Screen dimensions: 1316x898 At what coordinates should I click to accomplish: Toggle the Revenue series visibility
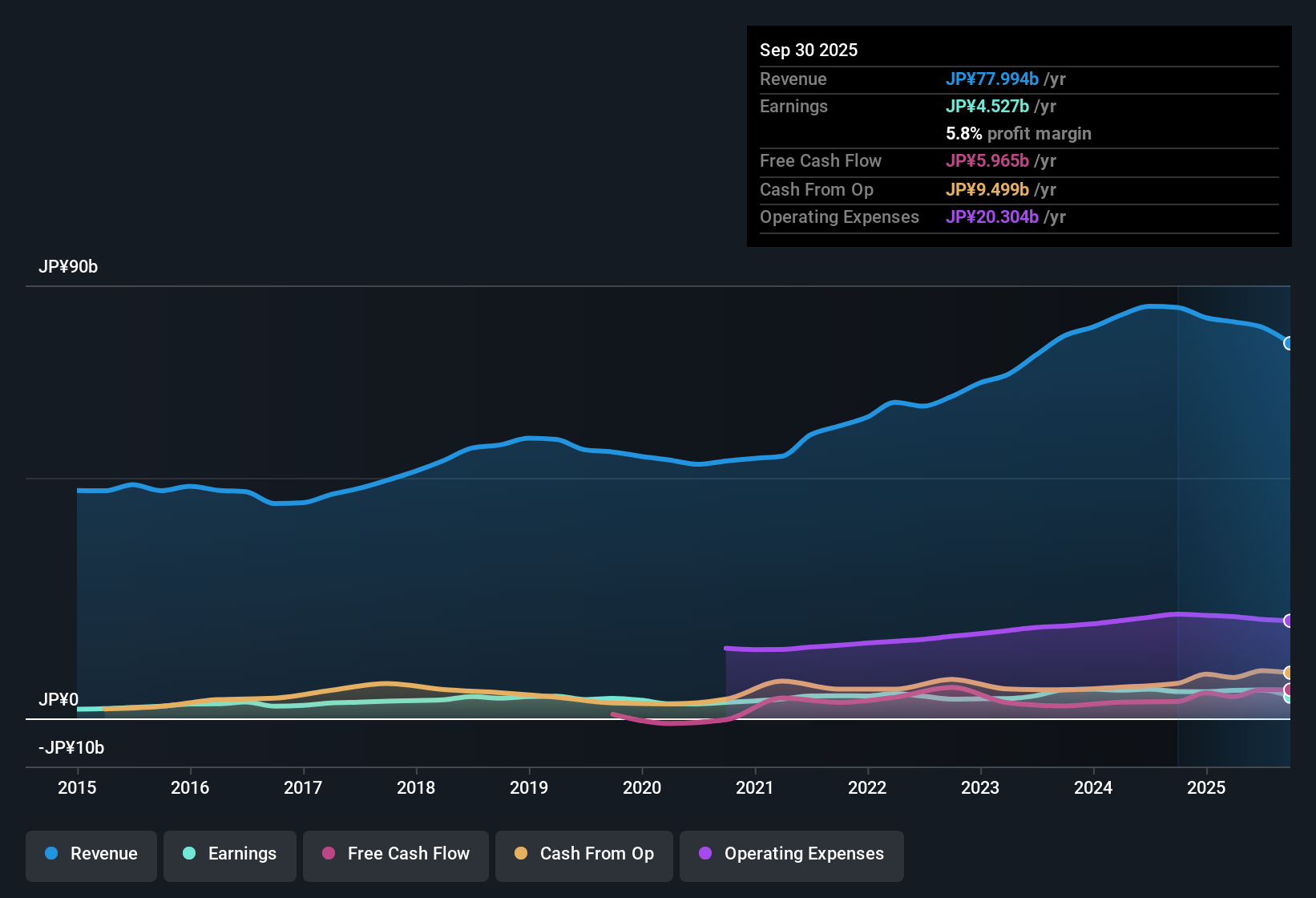(91, 854)
